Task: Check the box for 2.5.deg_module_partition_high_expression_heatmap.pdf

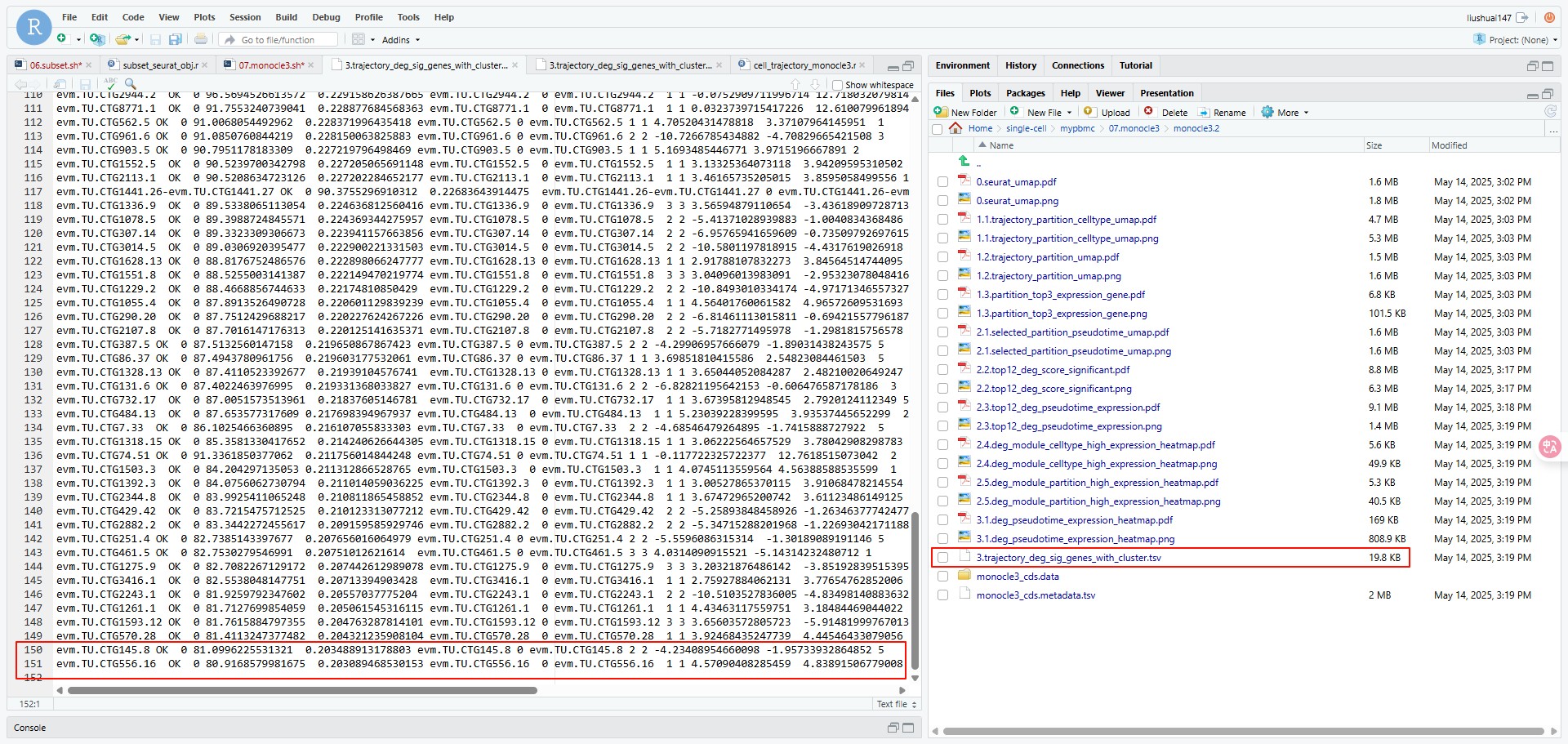Action: [943, 483]
